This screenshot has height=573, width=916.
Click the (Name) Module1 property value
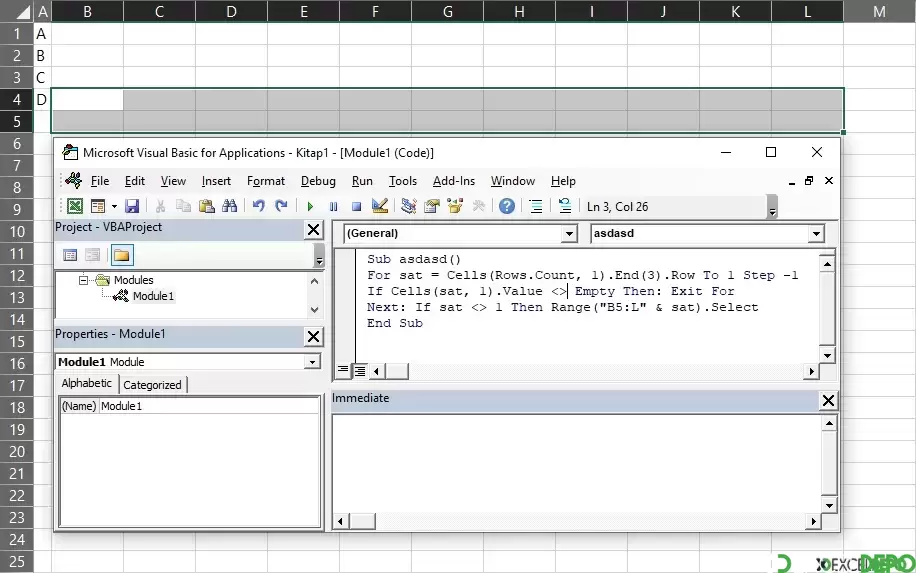(209, 406)
